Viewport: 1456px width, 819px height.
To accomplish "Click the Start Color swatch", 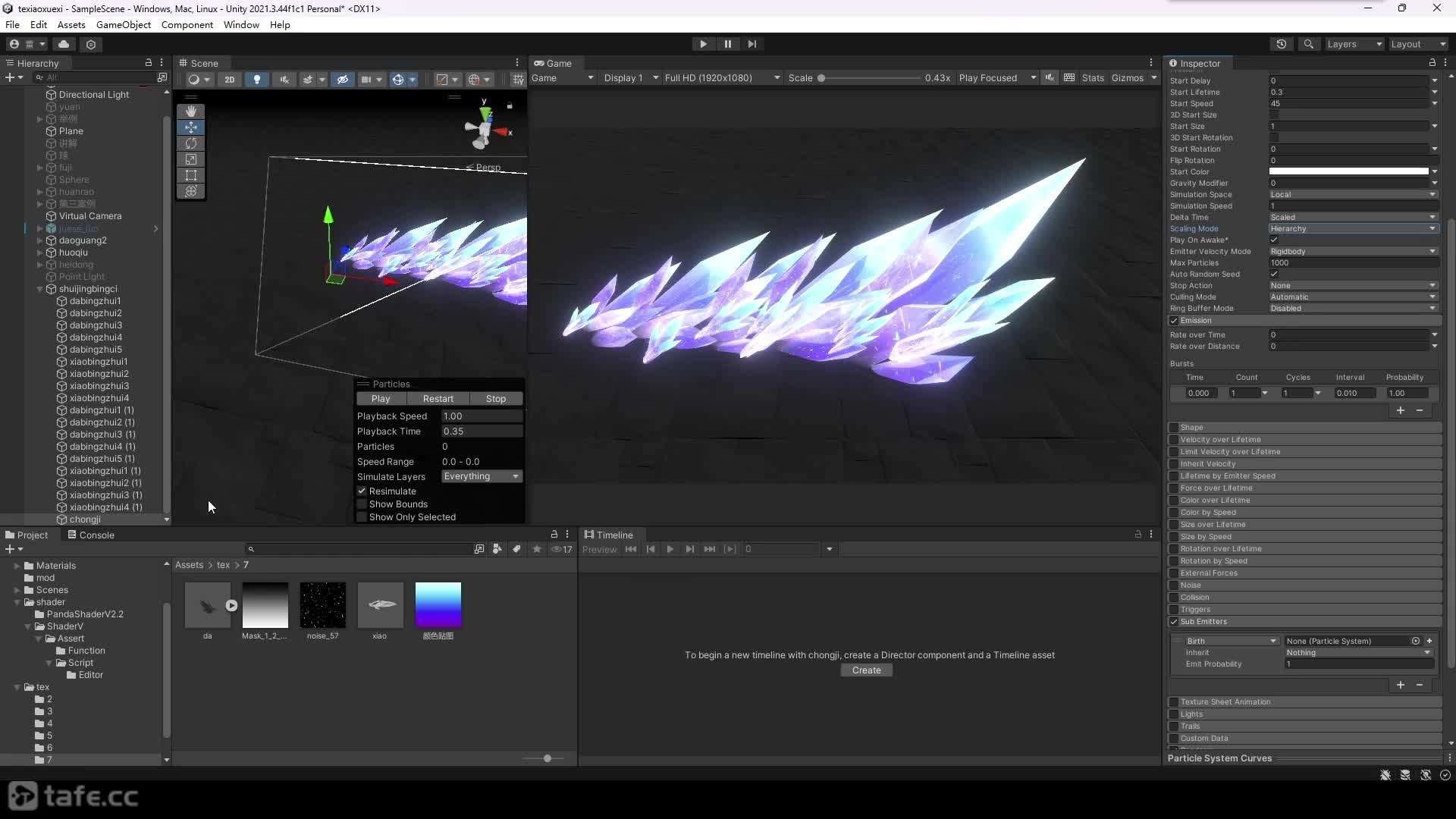I will [1349, 172].
